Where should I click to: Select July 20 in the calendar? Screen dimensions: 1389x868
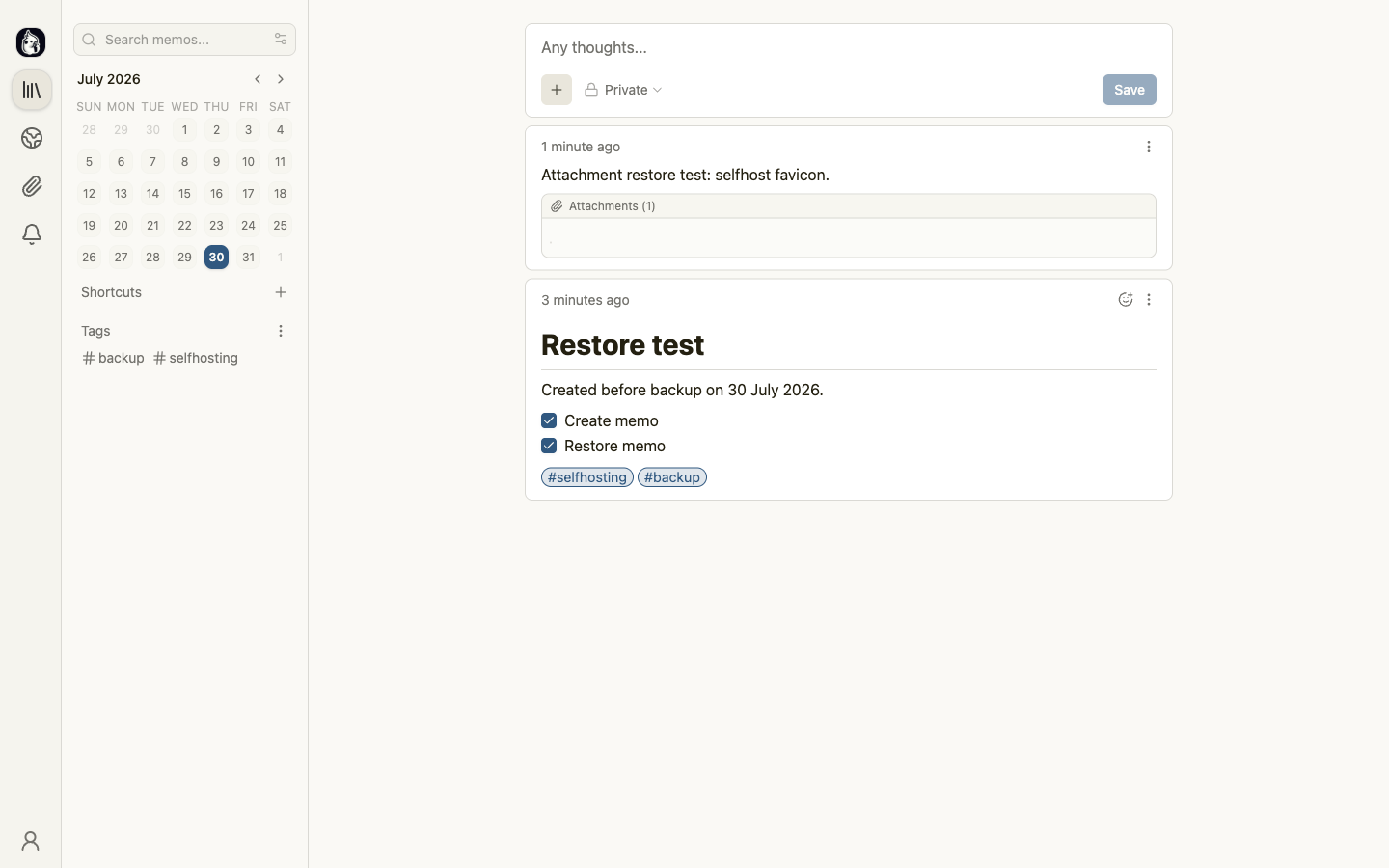point(121,226)
